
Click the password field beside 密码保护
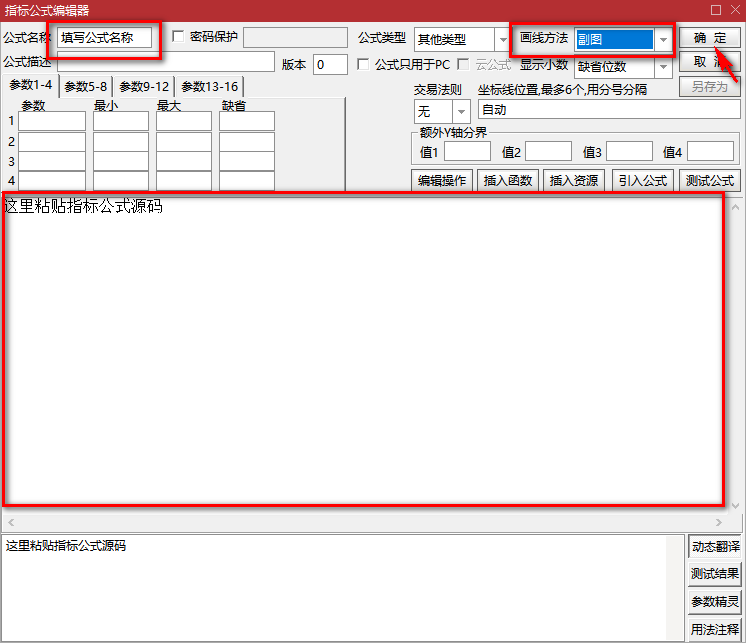pyautogui.click(x=295, y=38)
